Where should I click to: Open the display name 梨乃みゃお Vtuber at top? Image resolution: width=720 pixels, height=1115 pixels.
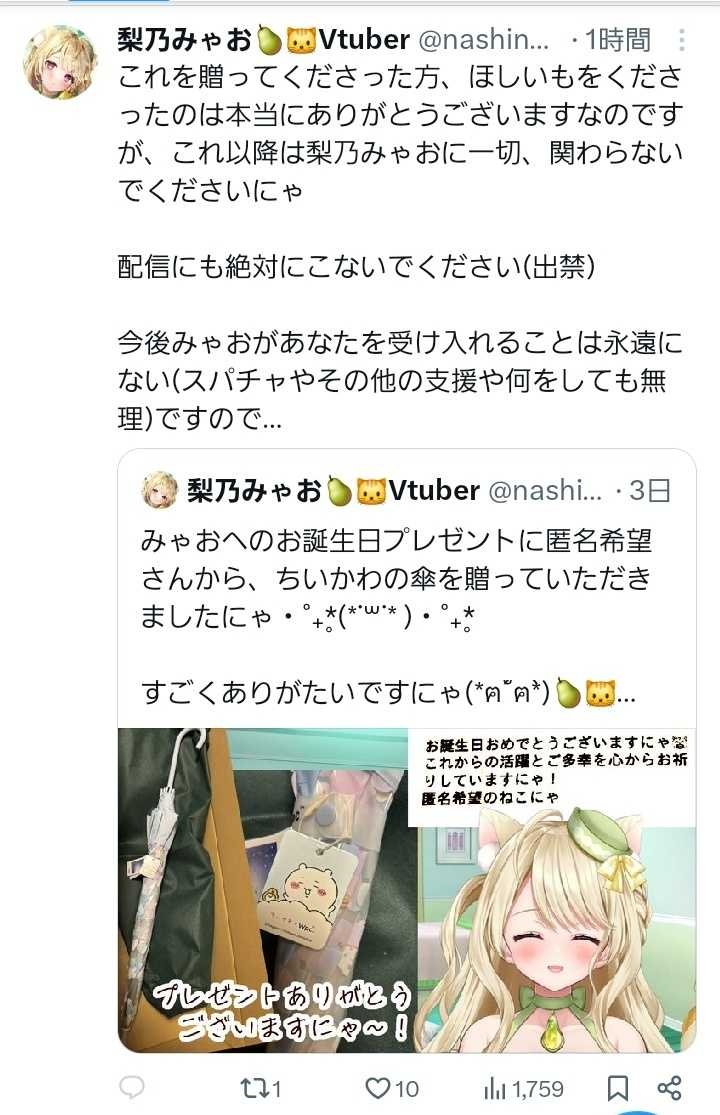(x=263, y=40)
